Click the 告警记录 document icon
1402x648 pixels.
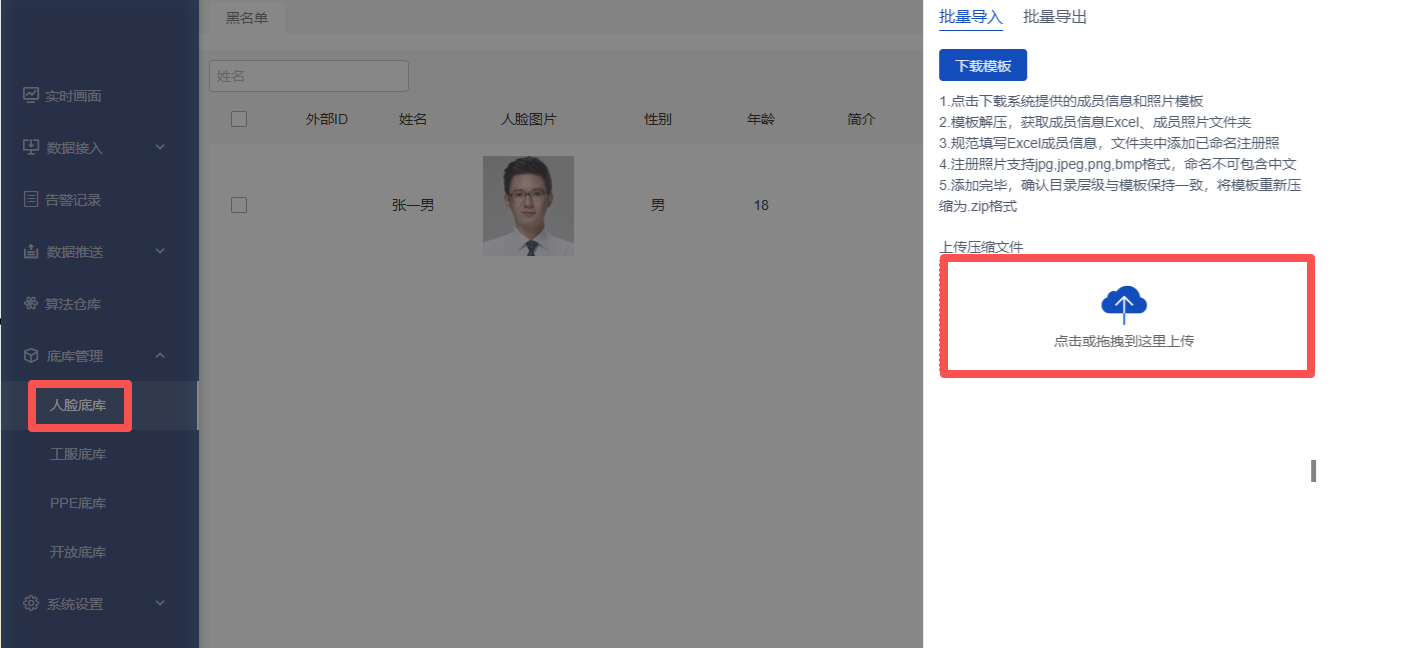click(31, 200)
